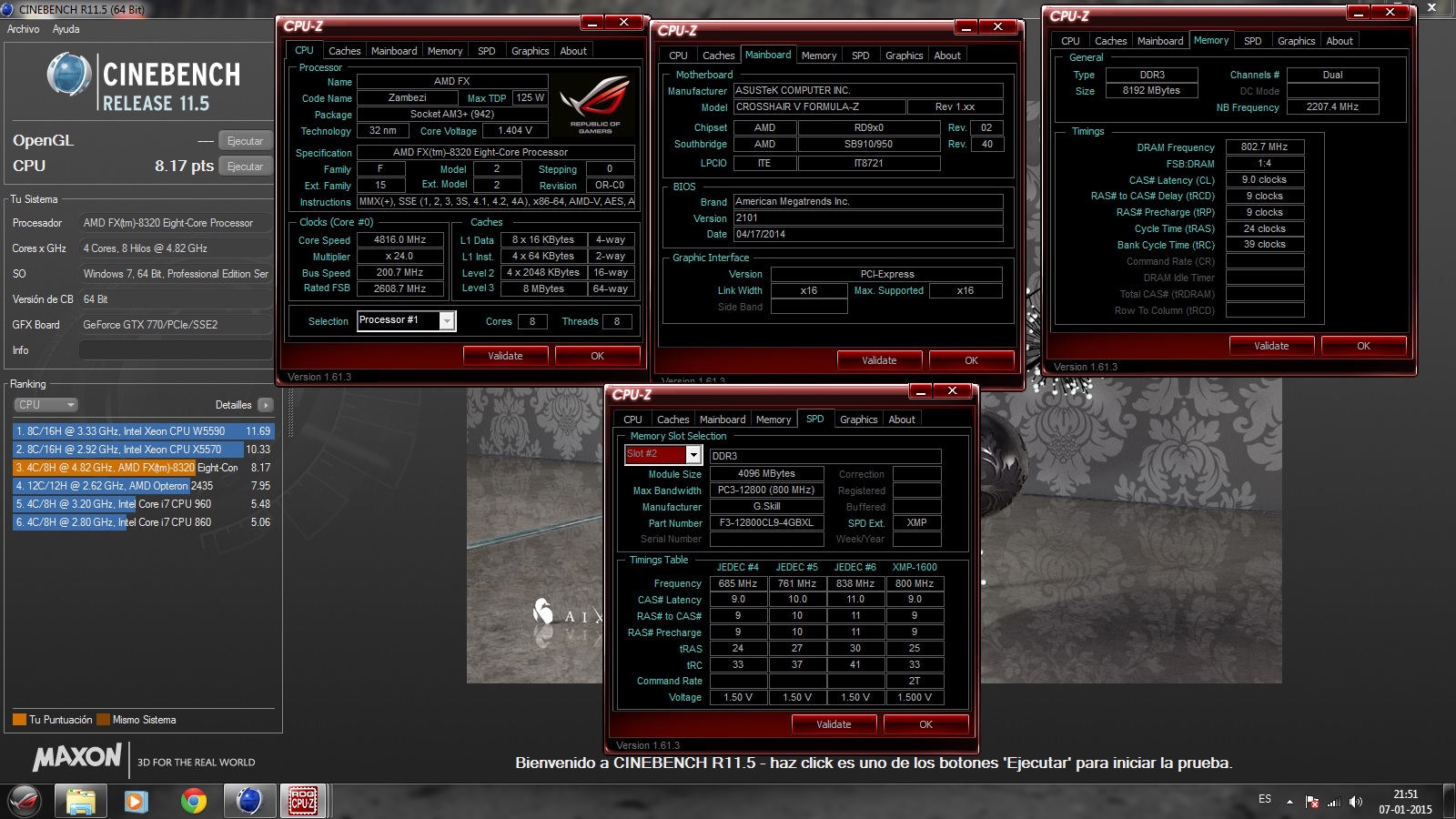Click OK in the Mainboard window
Viewport: 1456px width, 819px height.
[971, 360]
